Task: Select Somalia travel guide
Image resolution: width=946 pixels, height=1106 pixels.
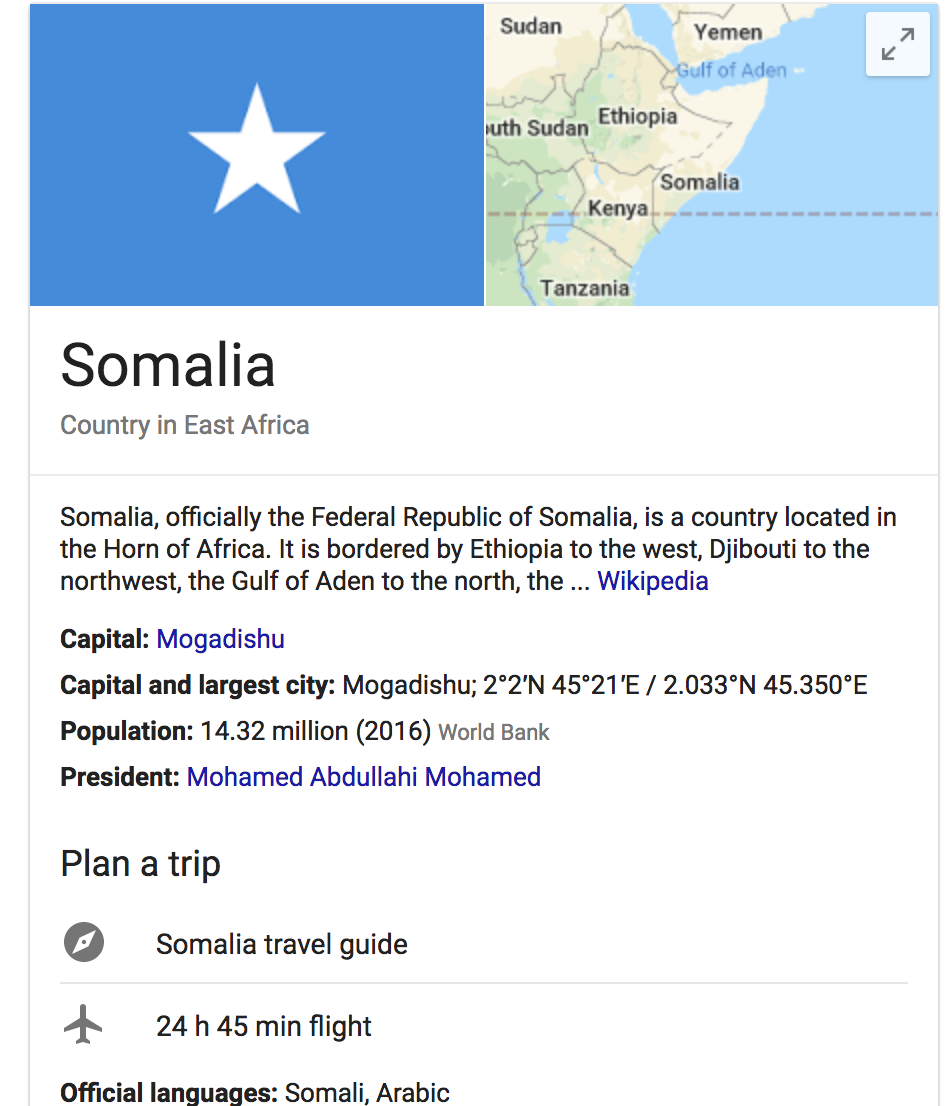Action: click(x=281, y=944)
